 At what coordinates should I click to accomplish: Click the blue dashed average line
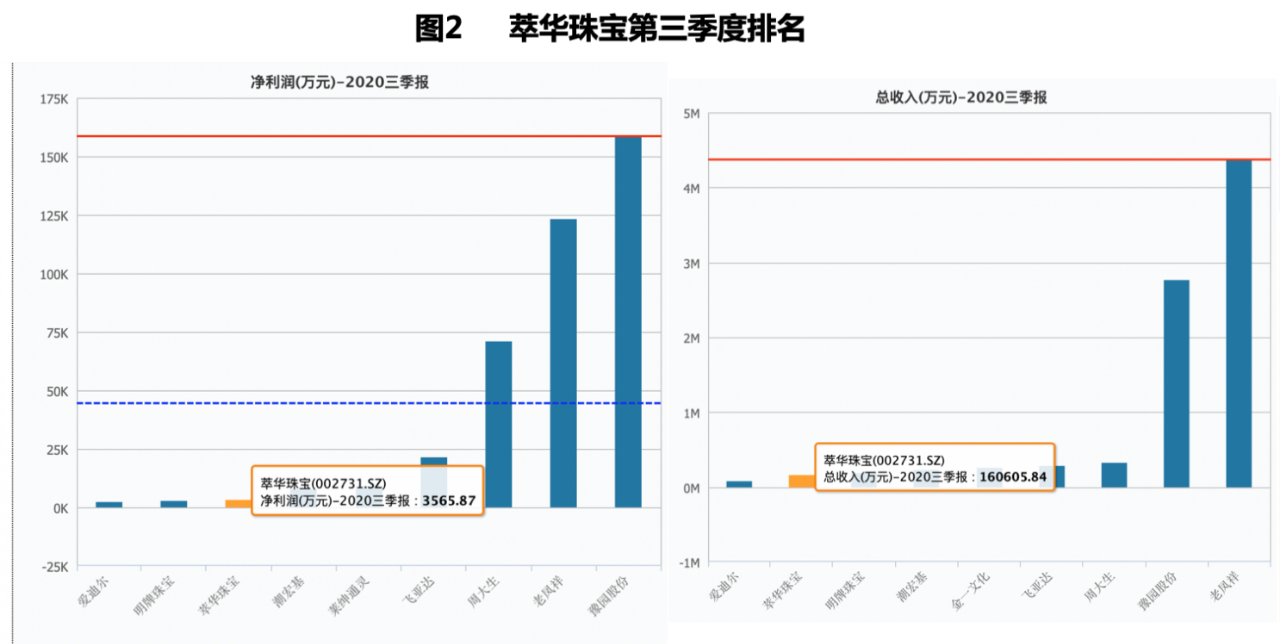tap(300, 403)
